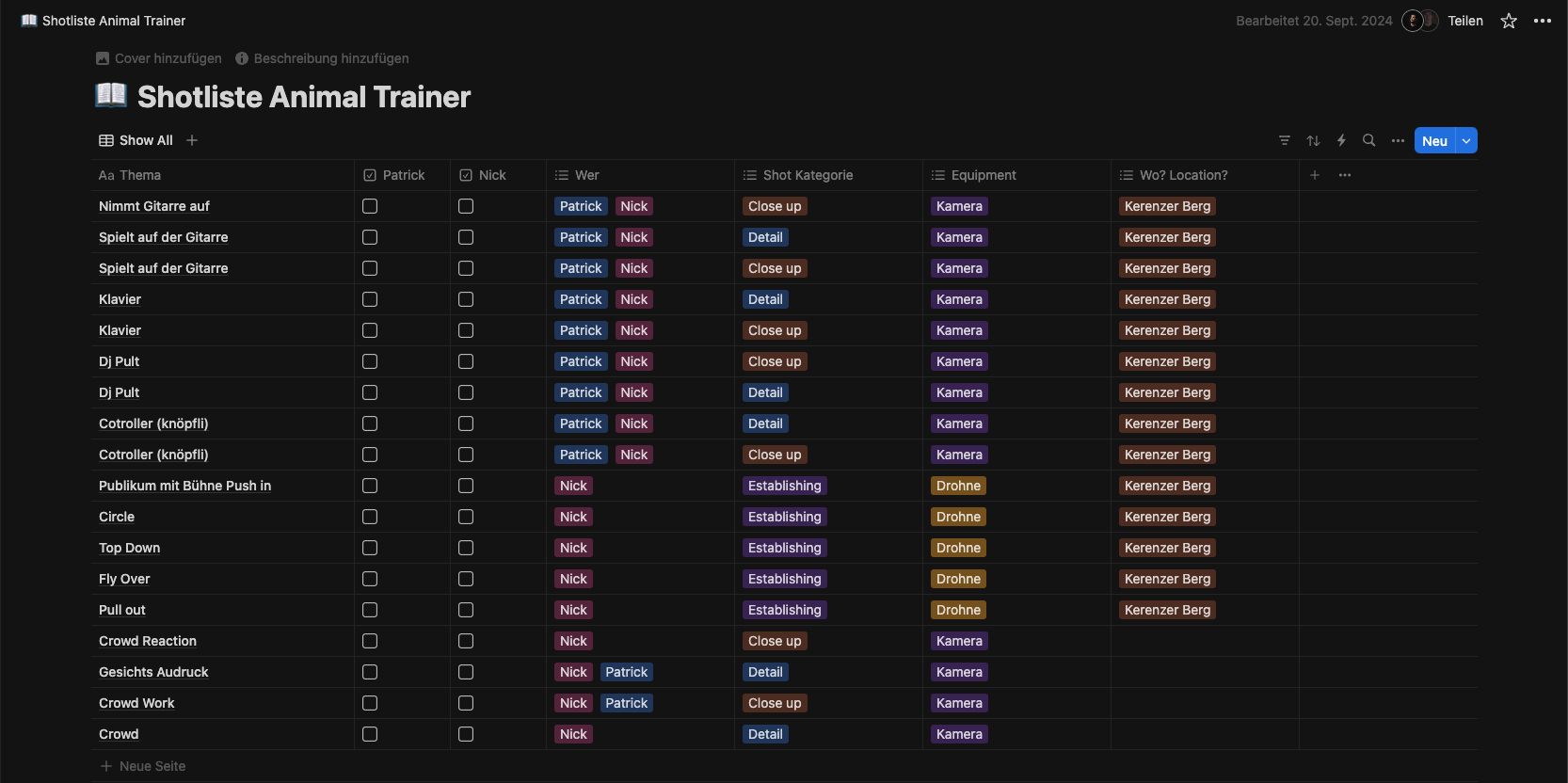Image resolution: width=1568 pixels, height=783 pixels.
Task: Star this page as favorite
Action: click(x=1509, y=21)
